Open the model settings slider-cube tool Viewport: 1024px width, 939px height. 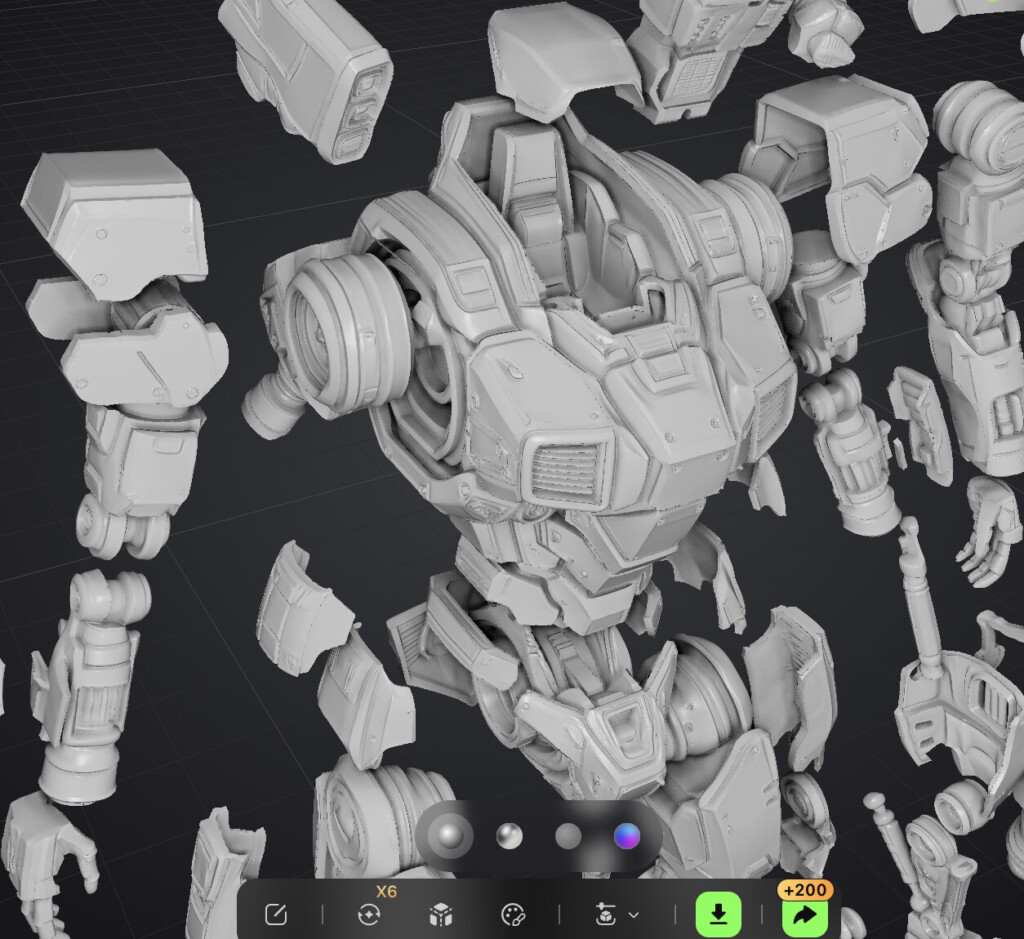[x=605, y=914]
